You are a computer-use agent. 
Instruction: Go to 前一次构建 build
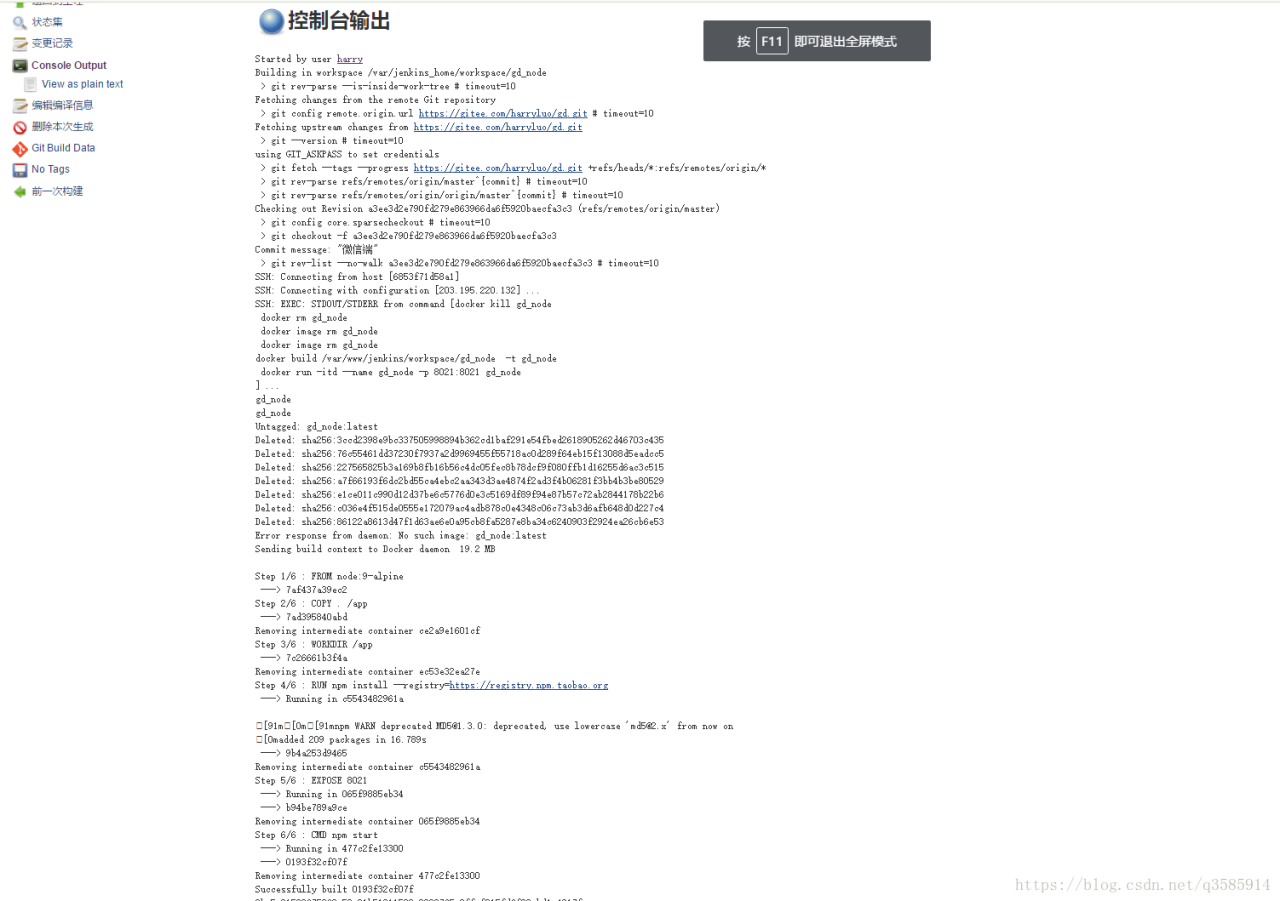pyautogui.click(x=57, y=191)
